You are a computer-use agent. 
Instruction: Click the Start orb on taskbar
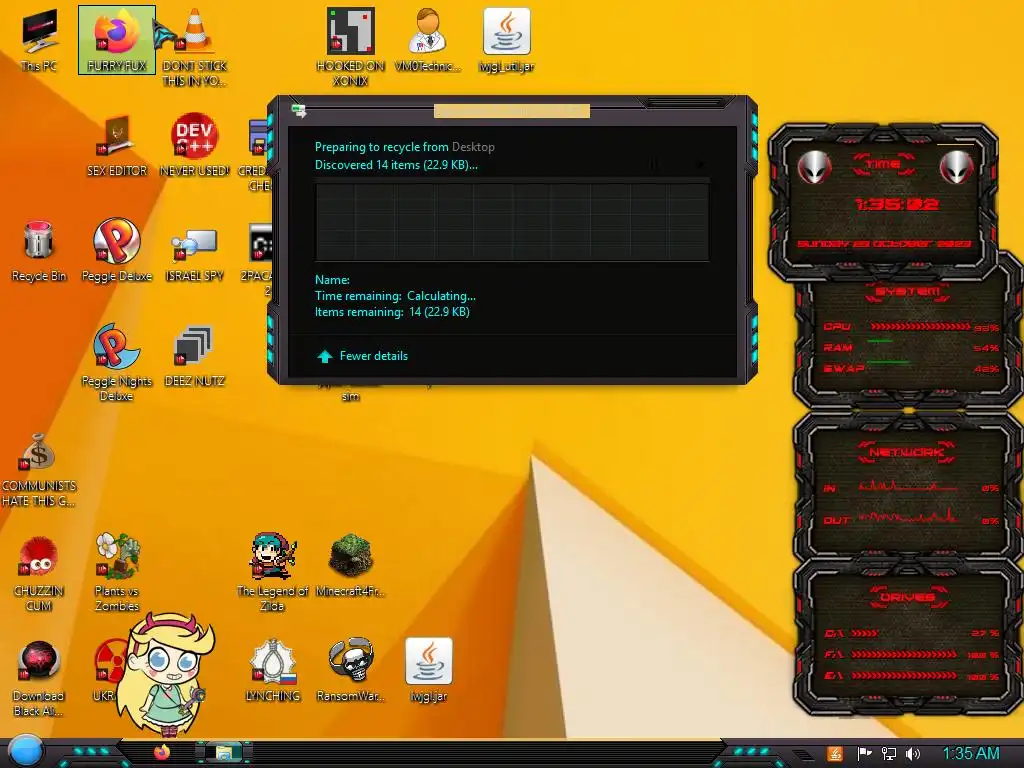pyautogui.click(x=26, y=751)
